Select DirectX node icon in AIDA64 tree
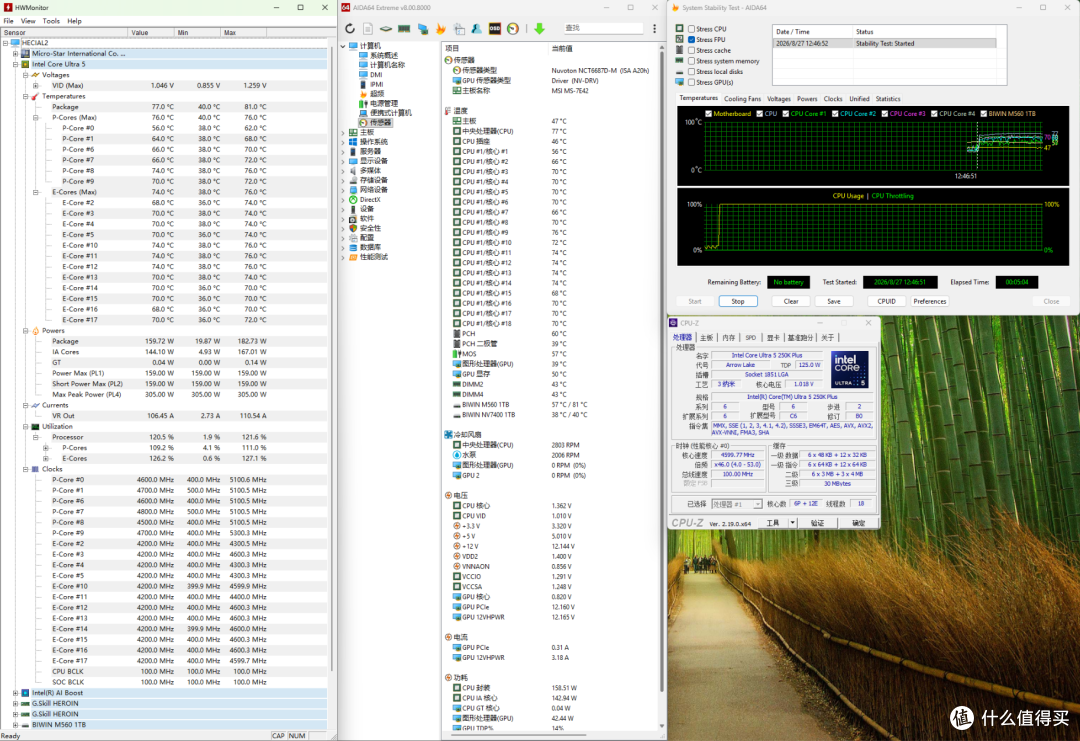Screen dimensions: 1080x741 pyautogui.click(x=353, y=200)
